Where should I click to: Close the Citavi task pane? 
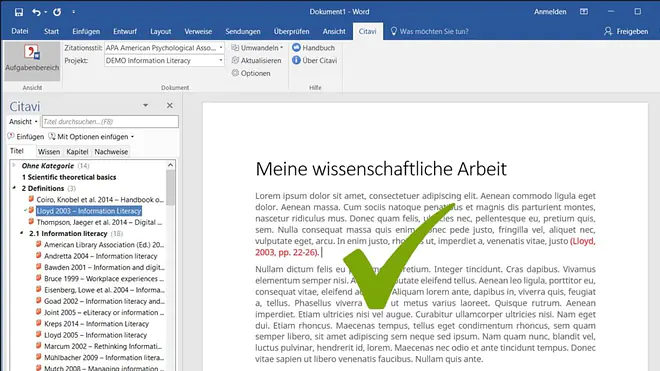[x=170, y=105]
